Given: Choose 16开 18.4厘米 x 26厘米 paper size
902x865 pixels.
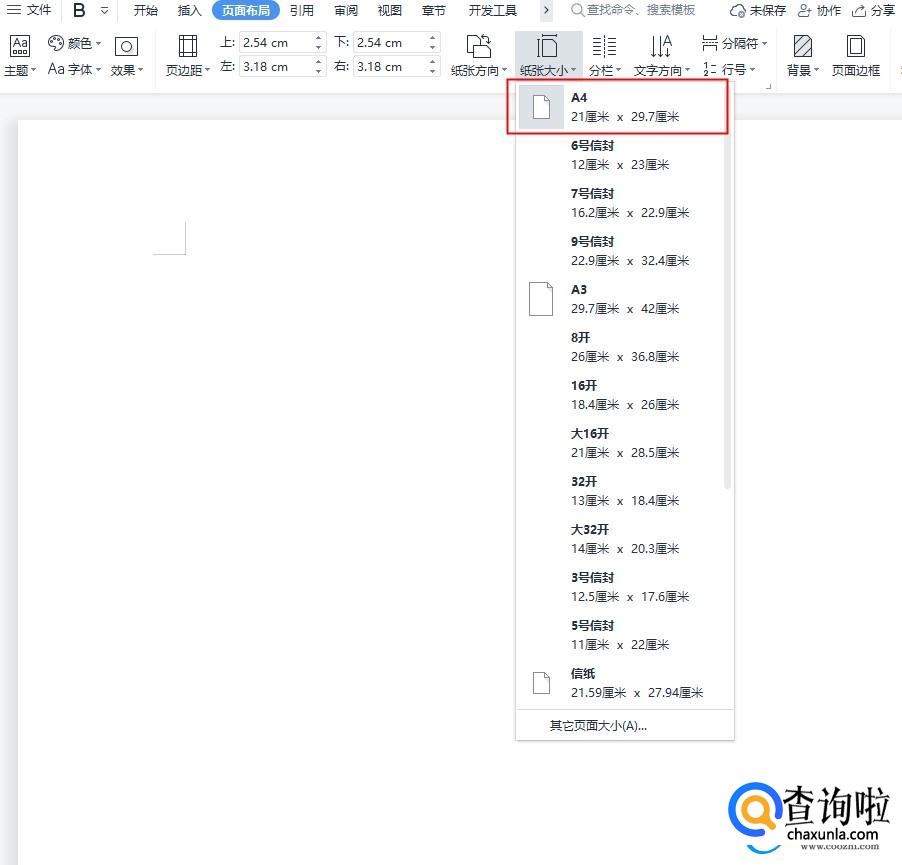Looking at the screenshot, I should pos(620,395).
